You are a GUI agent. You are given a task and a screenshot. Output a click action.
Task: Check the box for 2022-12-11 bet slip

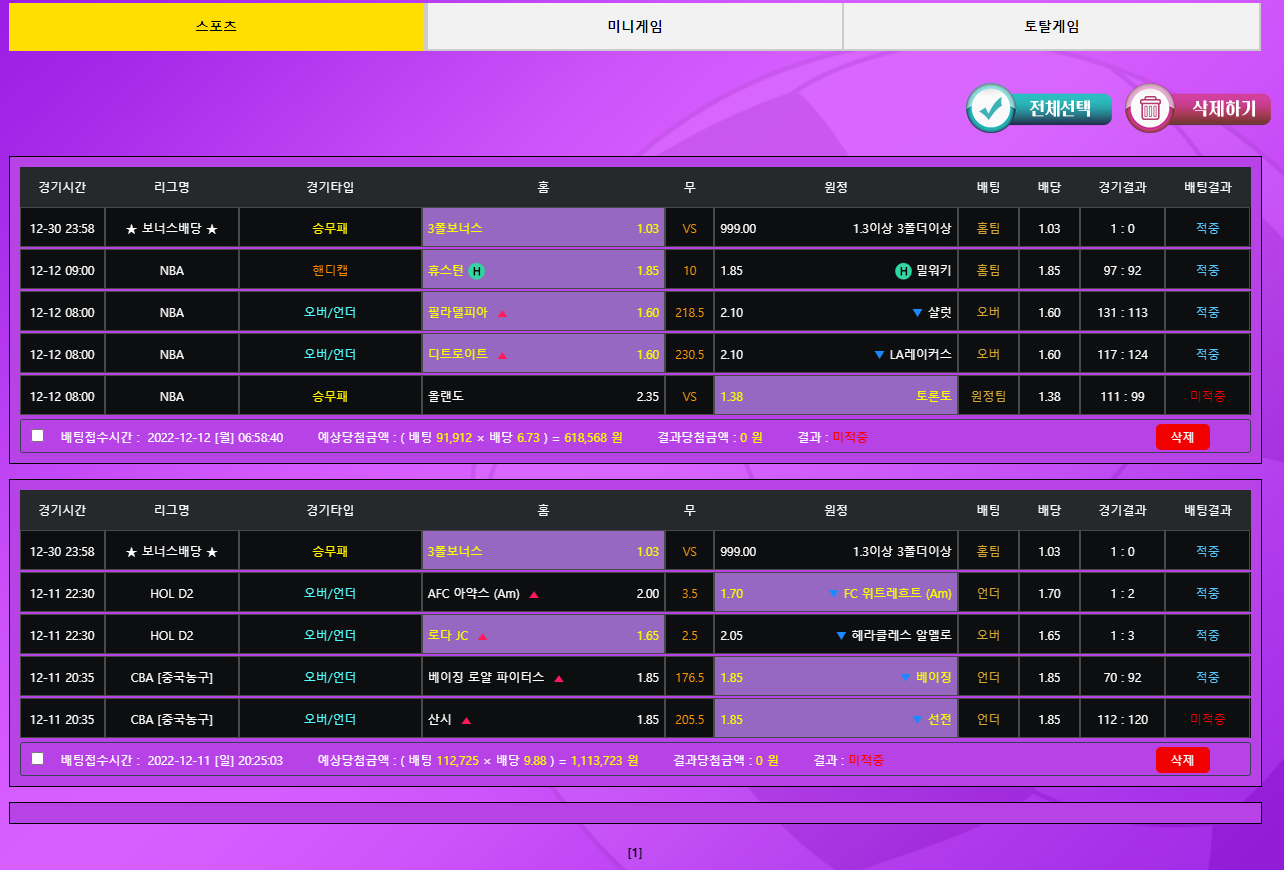point(38,759)
